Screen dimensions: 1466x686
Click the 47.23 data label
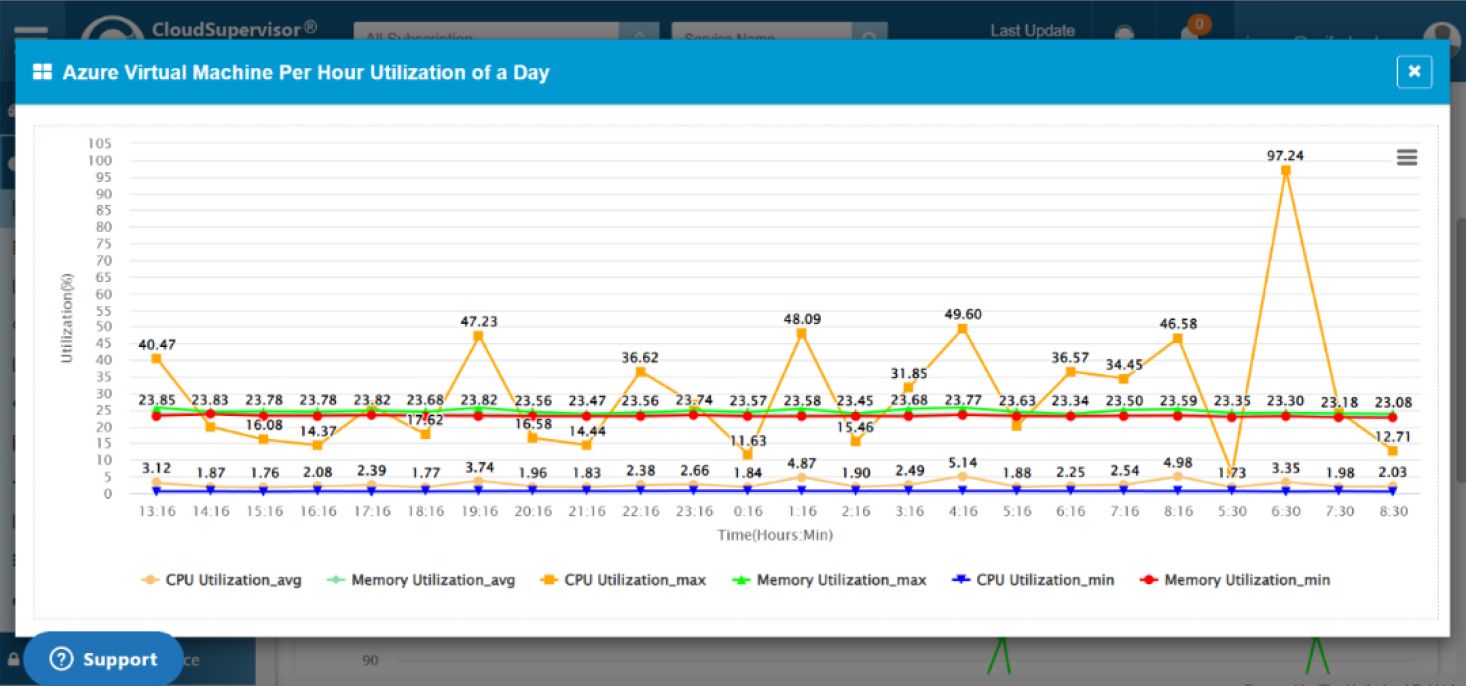click(479, 322)
